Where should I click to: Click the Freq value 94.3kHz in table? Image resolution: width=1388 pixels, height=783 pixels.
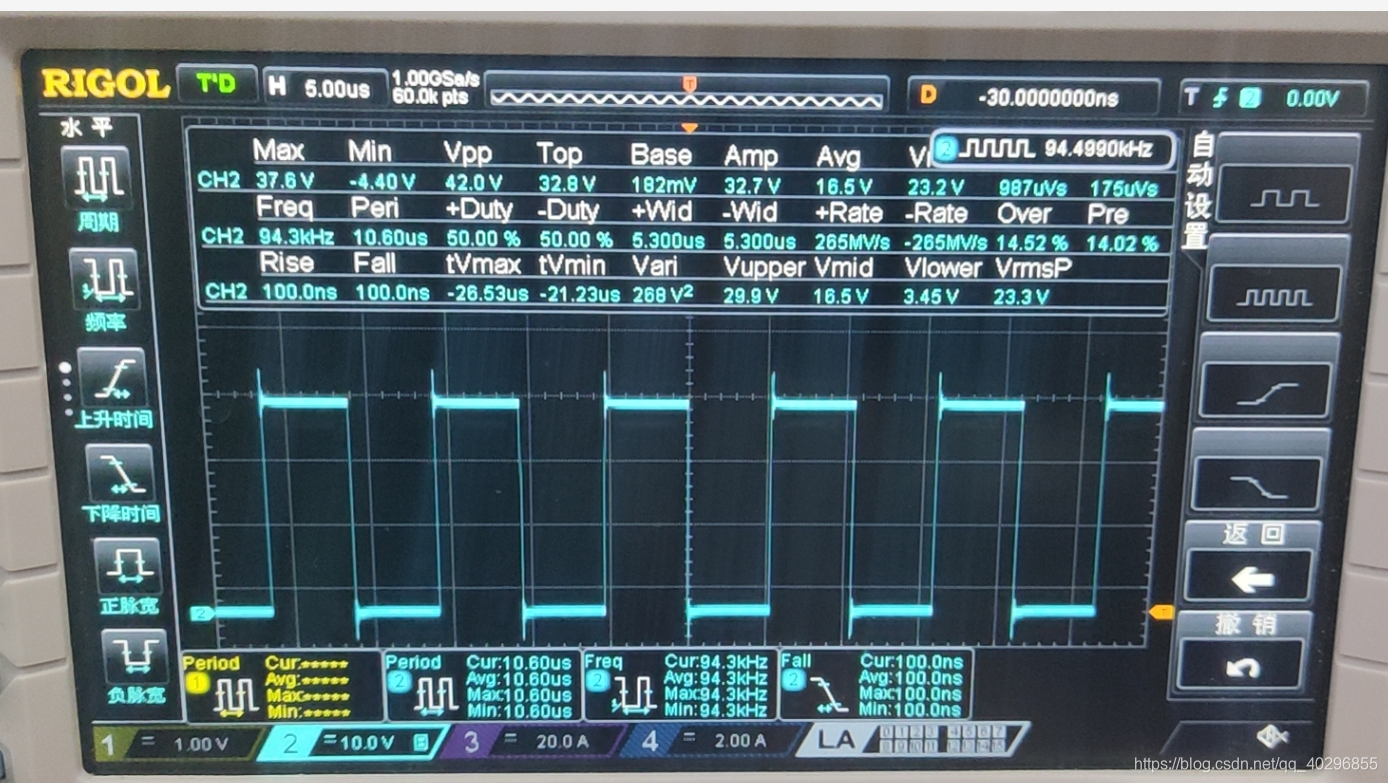(x=295, y=238)
